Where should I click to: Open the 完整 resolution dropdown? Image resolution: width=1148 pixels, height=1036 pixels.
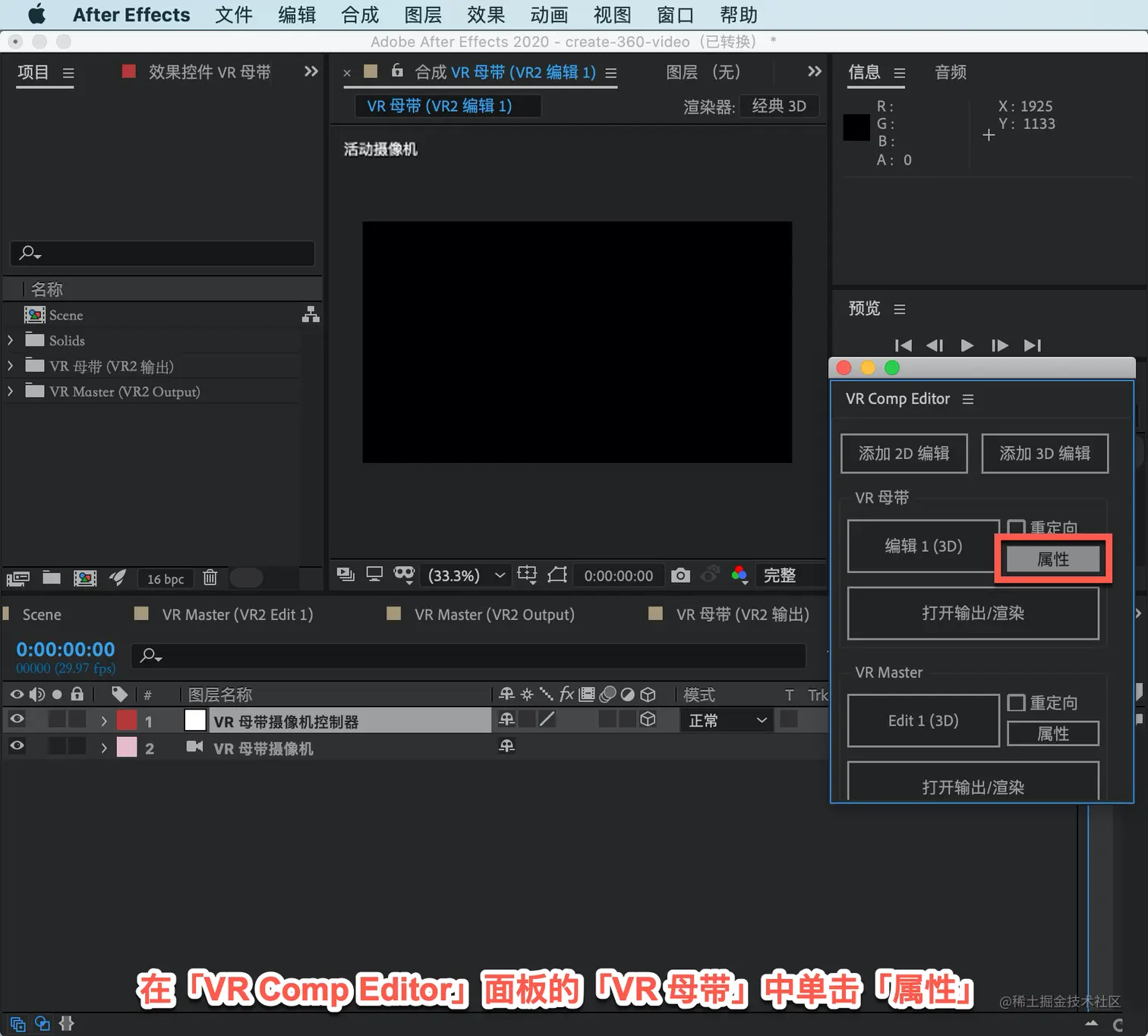788,575
